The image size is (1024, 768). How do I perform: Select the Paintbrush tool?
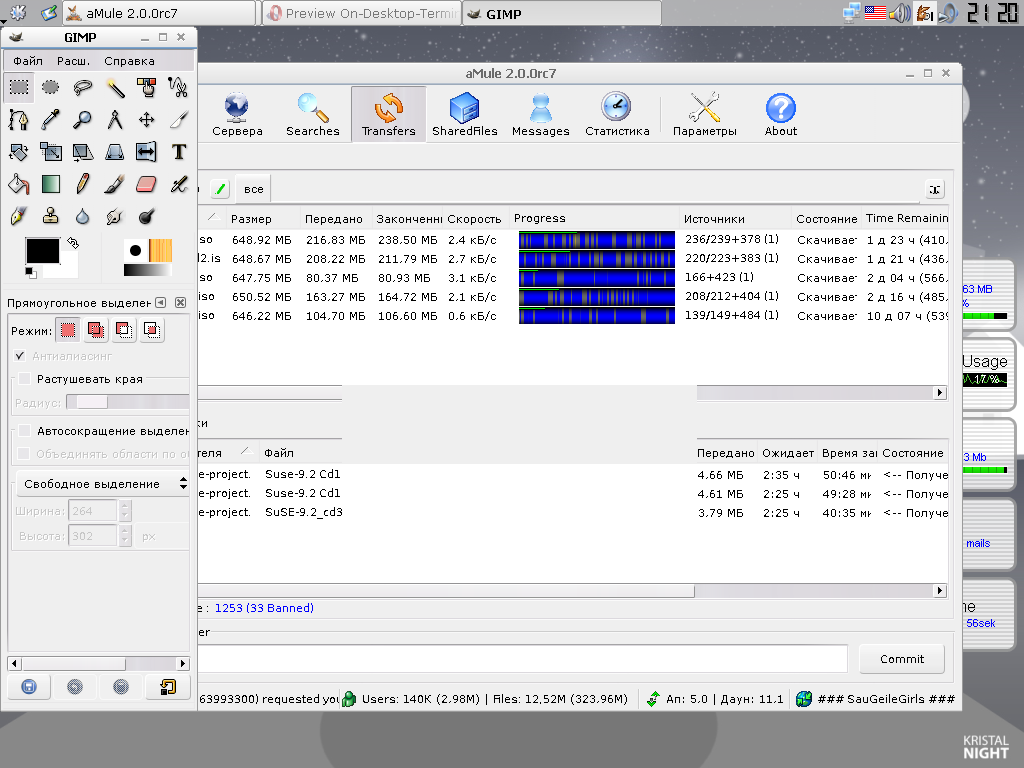(x=114, y=184)
